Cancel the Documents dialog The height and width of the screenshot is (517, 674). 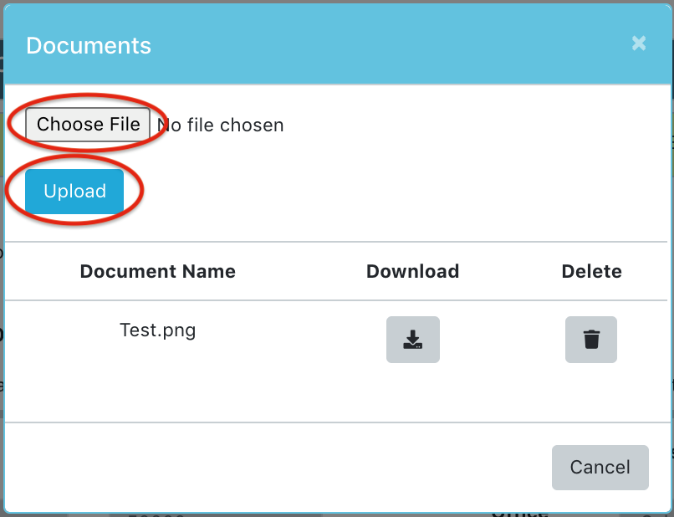[x=600, y=467]
